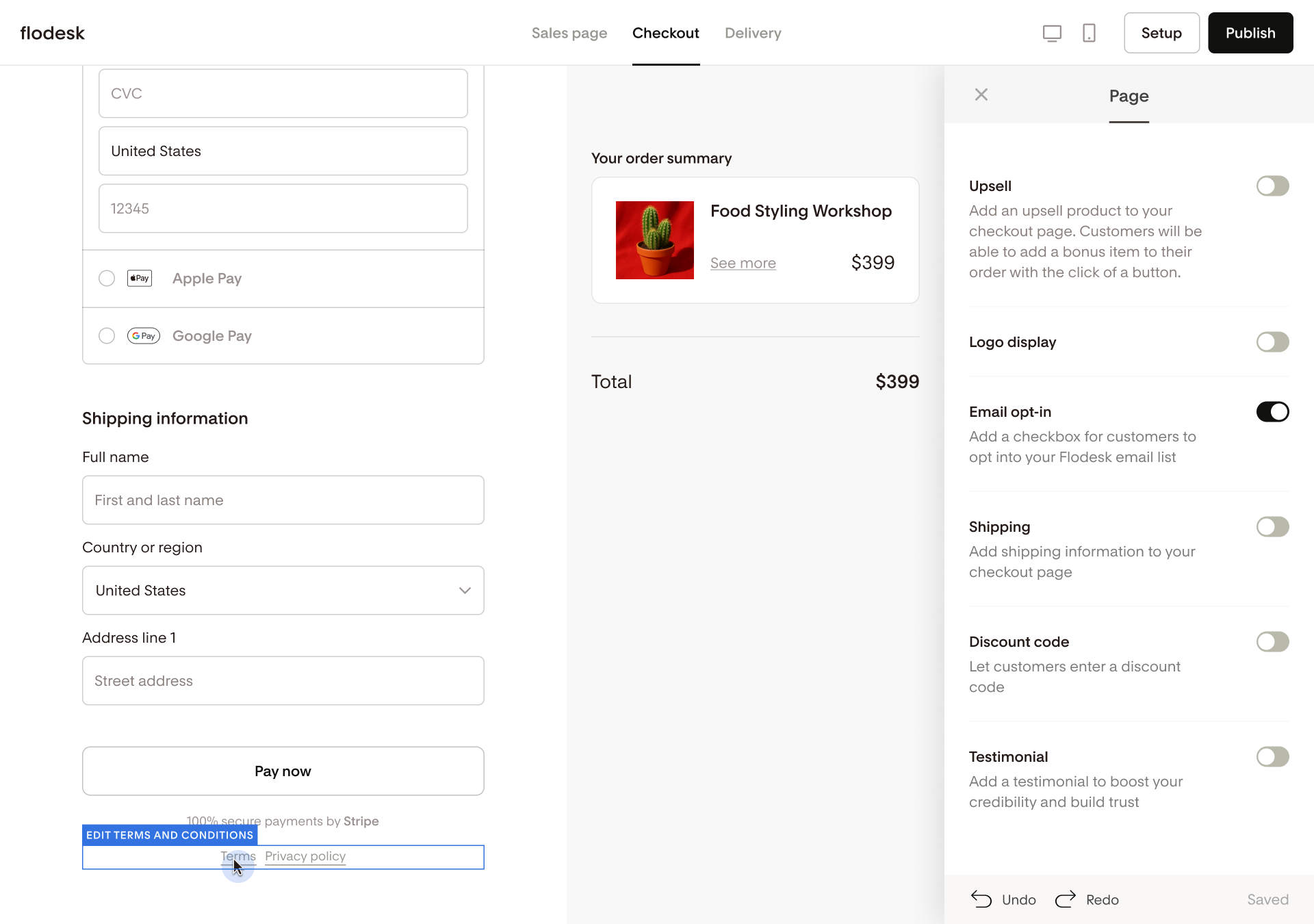Screen dimensions: 1314x924
Task: Click the flodesk logo
Action: pos(53,33)
